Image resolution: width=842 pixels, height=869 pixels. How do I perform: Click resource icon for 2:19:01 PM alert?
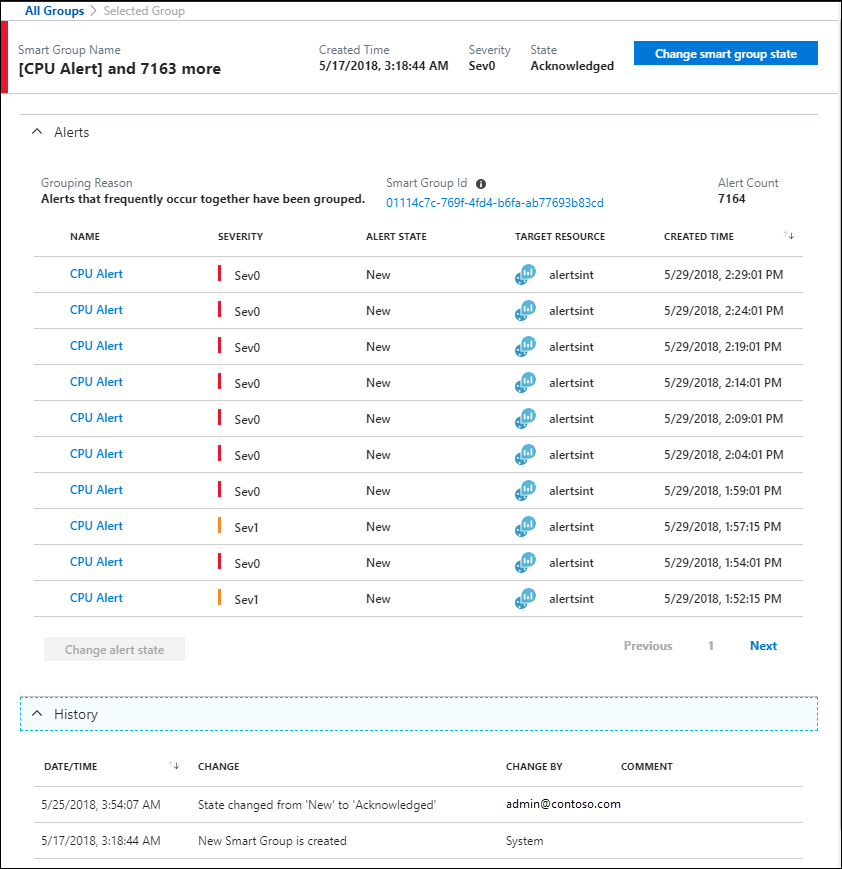click(525, 346)
